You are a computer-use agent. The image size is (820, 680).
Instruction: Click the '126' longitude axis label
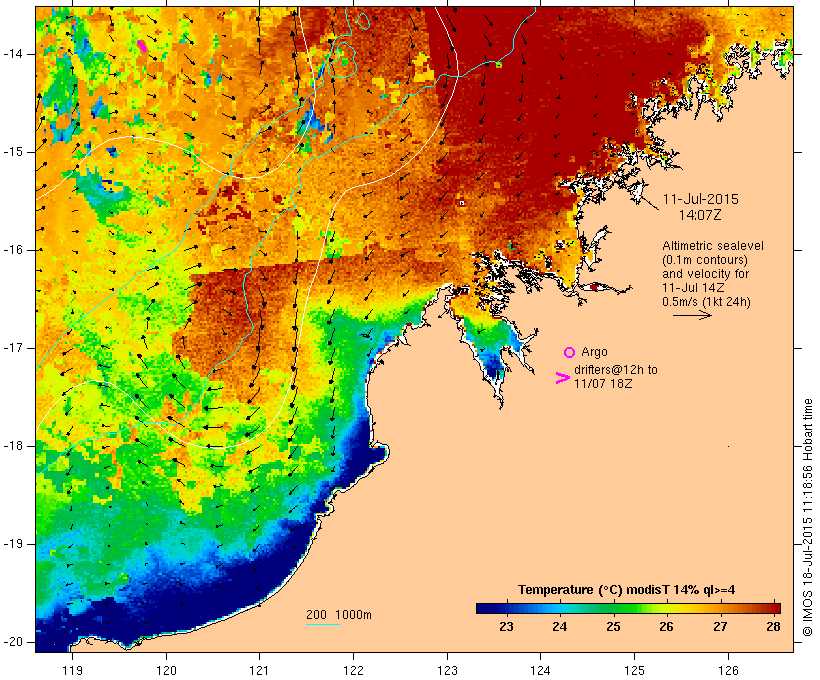728,670
